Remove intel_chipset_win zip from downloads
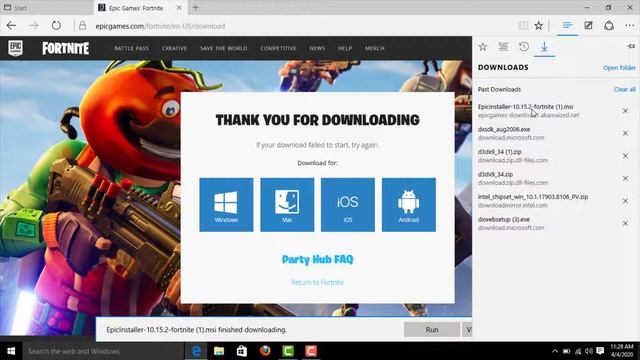Viewport: 640px width, 360px height. point(625,201)
